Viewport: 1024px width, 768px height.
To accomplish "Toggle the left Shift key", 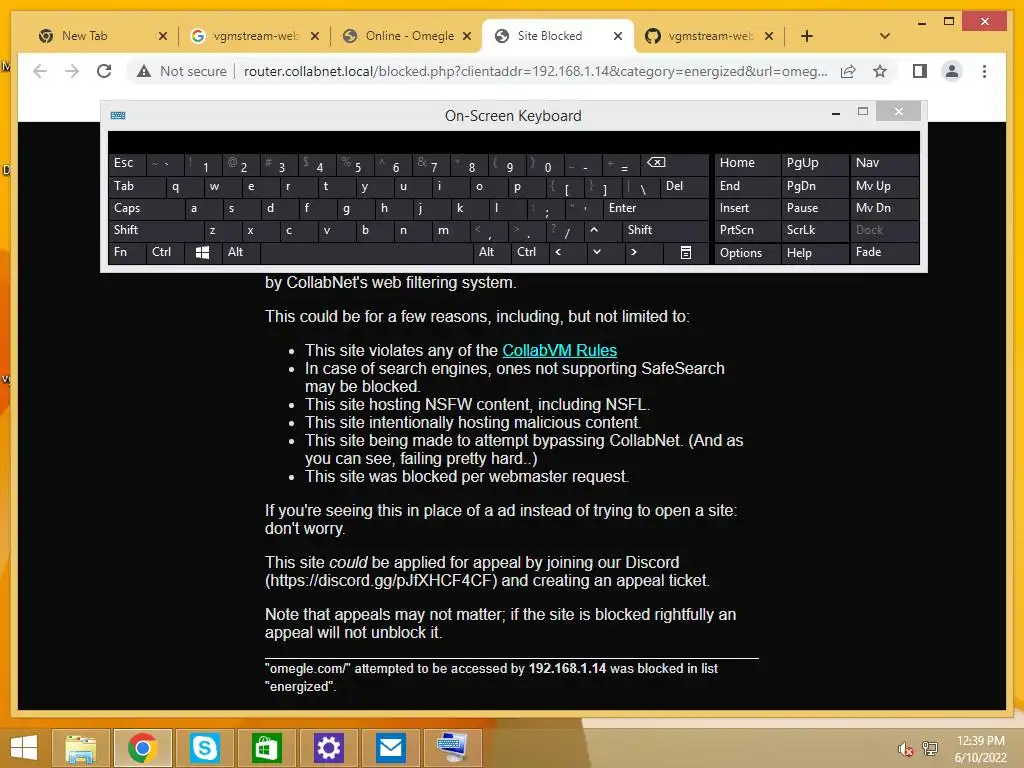I will point(156,230).
